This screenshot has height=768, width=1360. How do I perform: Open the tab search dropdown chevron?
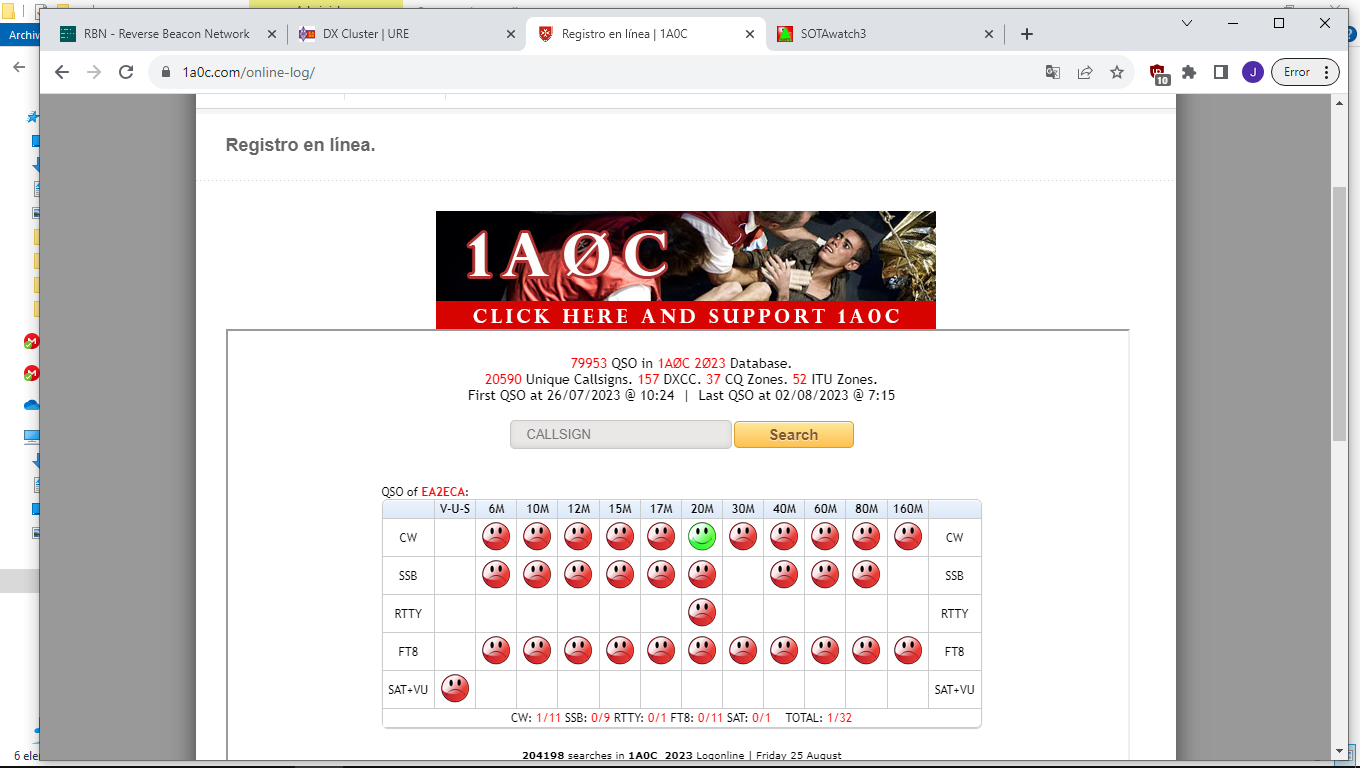(x=1187, y=23)
